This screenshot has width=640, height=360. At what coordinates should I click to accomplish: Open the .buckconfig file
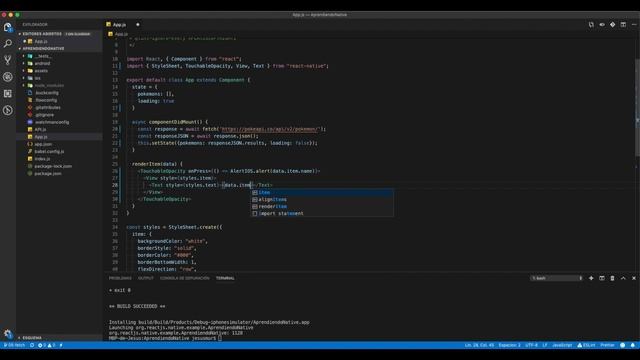pyautogui.click(x=46, y=93)
